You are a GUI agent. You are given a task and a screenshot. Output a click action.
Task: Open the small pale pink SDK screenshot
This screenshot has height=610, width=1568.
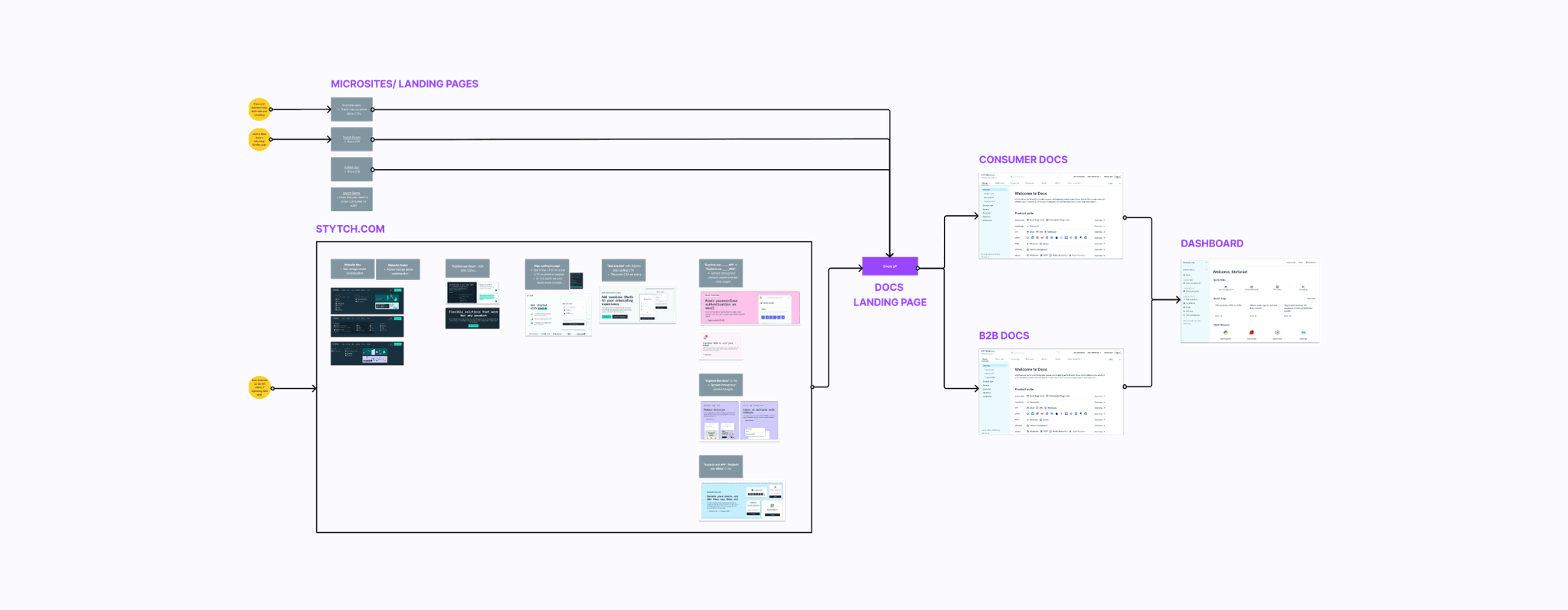coord(721,344)
